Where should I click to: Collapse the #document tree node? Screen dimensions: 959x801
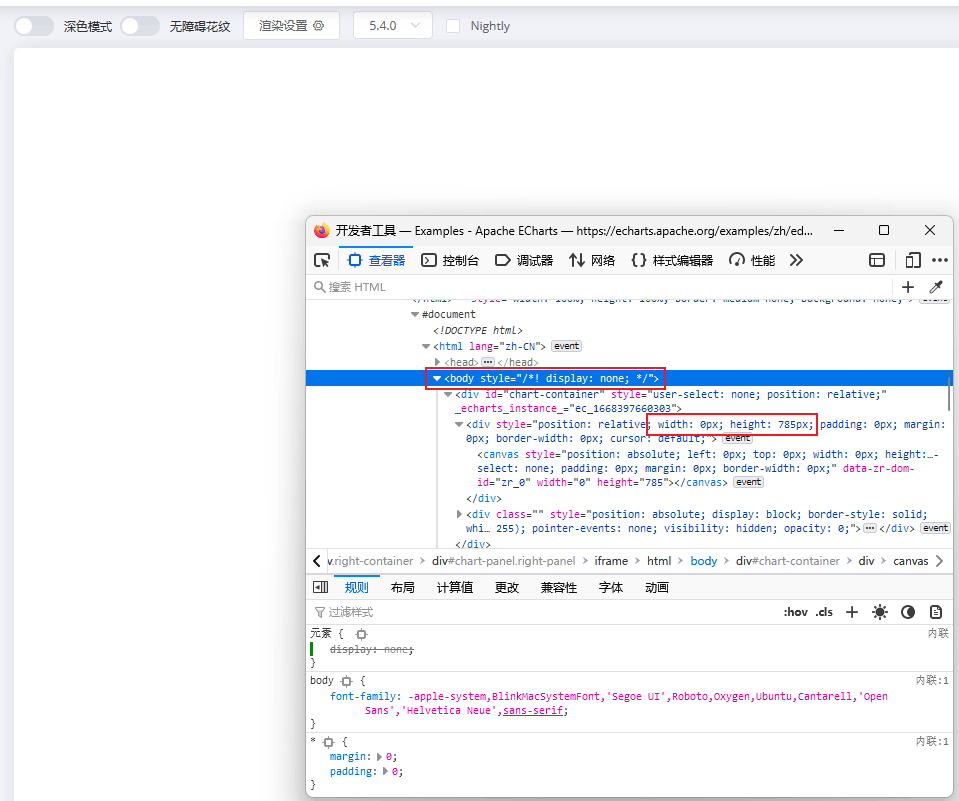(415, 314)
